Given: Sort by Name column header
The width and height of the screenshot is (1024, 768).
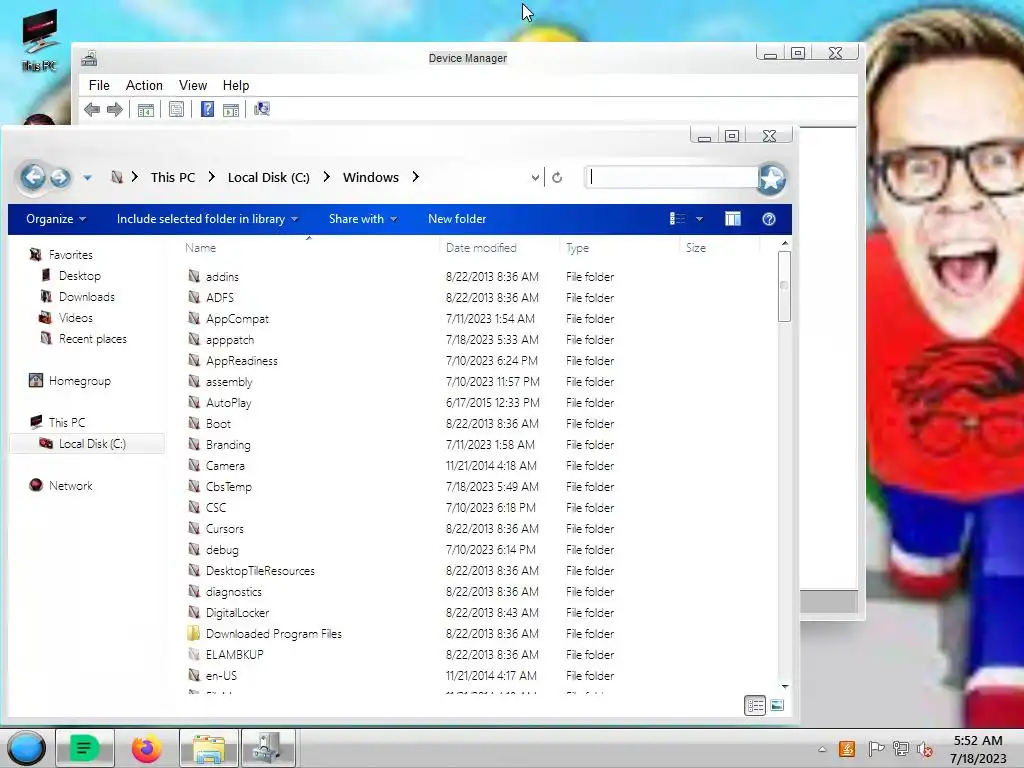Looking at the screenshot, I should click(x=200, y=248).
